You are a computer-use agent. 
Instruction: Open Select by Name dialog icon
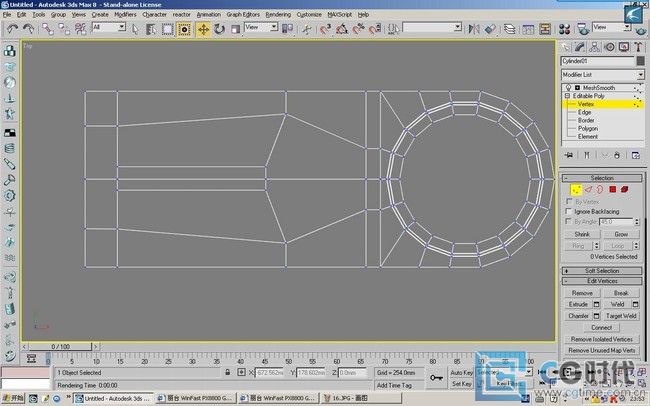click(x=151, y=29)
